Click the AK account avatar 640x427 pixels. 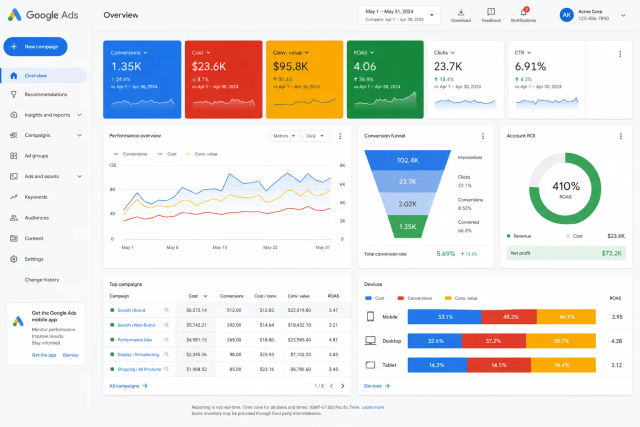pyautogui.click(x=567, y=15)
